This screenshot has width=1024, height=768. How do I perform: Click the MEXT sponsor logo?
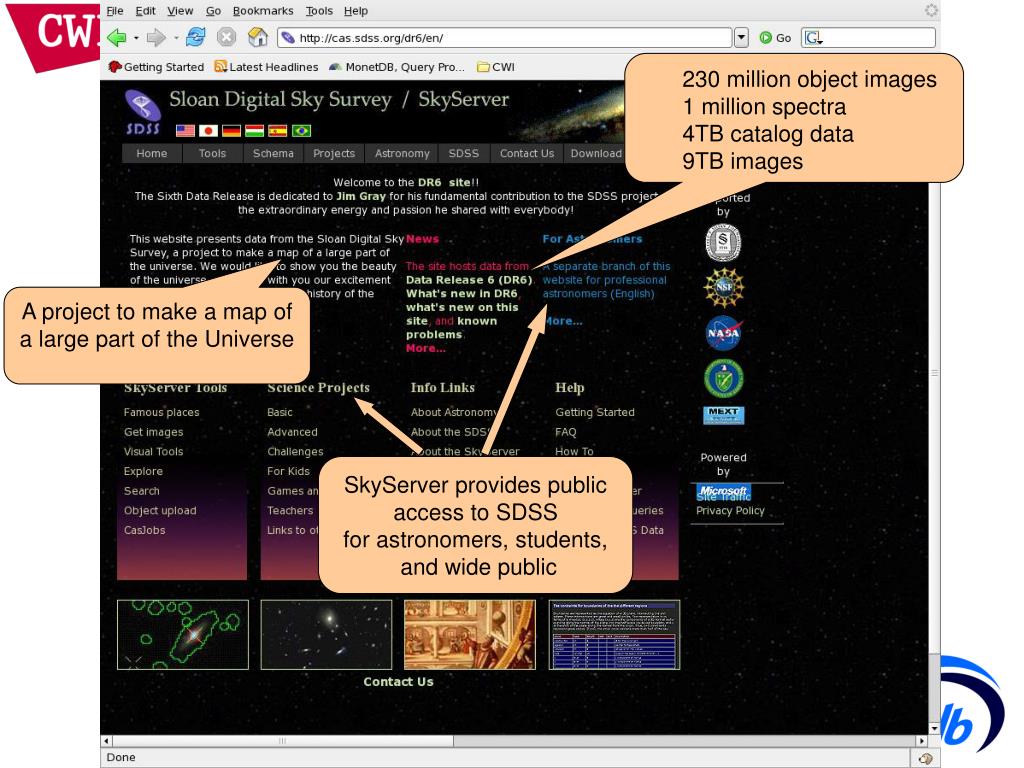724,415
